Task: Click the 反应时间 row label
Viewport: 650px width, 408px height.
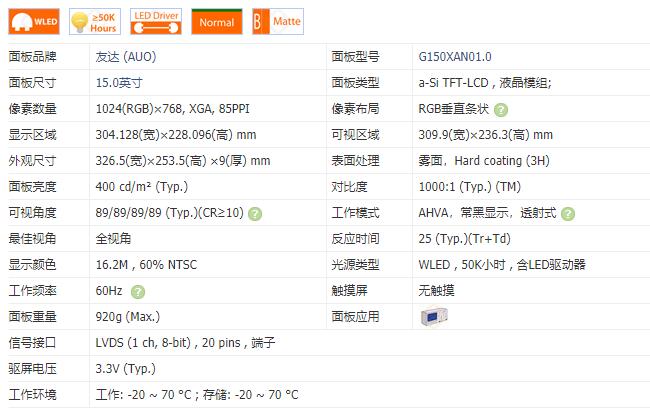Action: [x=355, y=239]
